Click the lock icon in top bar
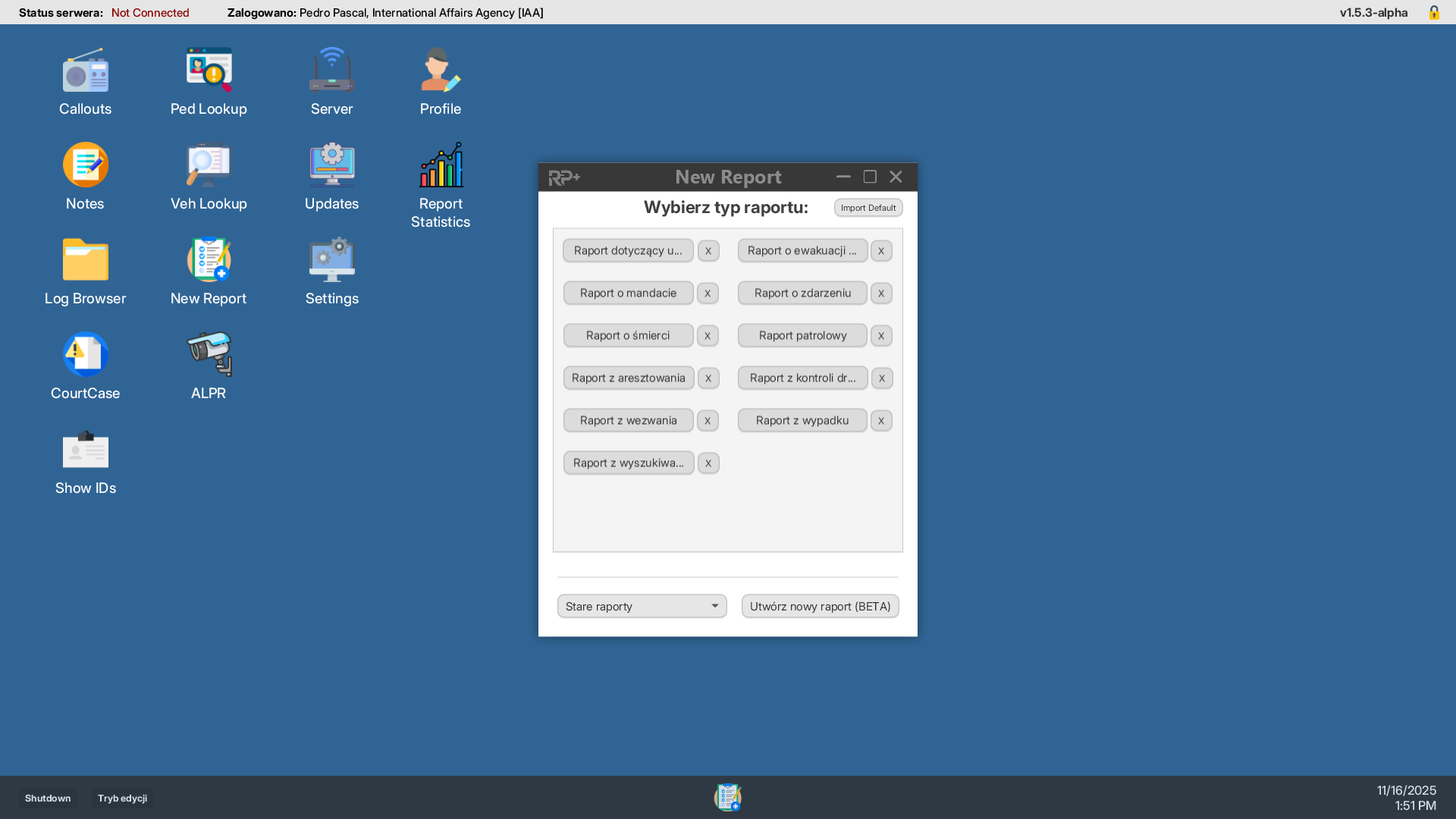Viewport: 1456px width, 819px height. pyautogui.click(x=1433, y=12)
